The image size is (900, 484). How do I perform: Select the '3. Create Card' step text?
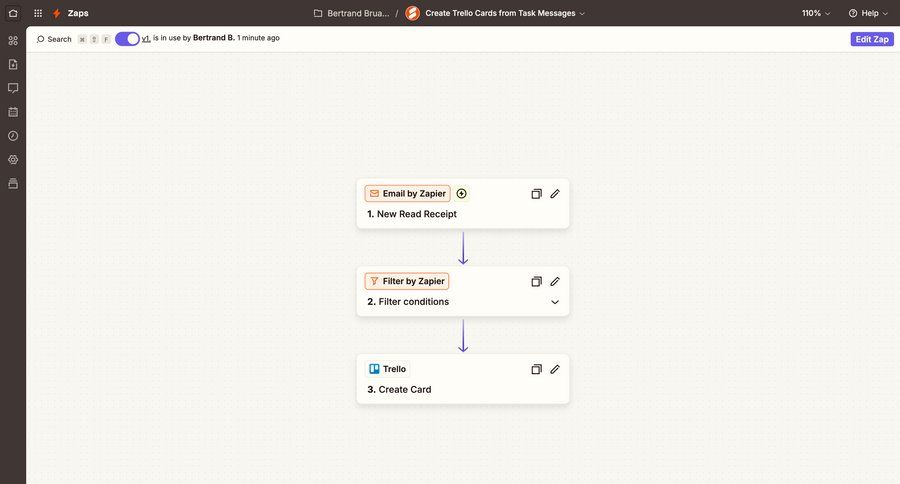click(399, 390)
